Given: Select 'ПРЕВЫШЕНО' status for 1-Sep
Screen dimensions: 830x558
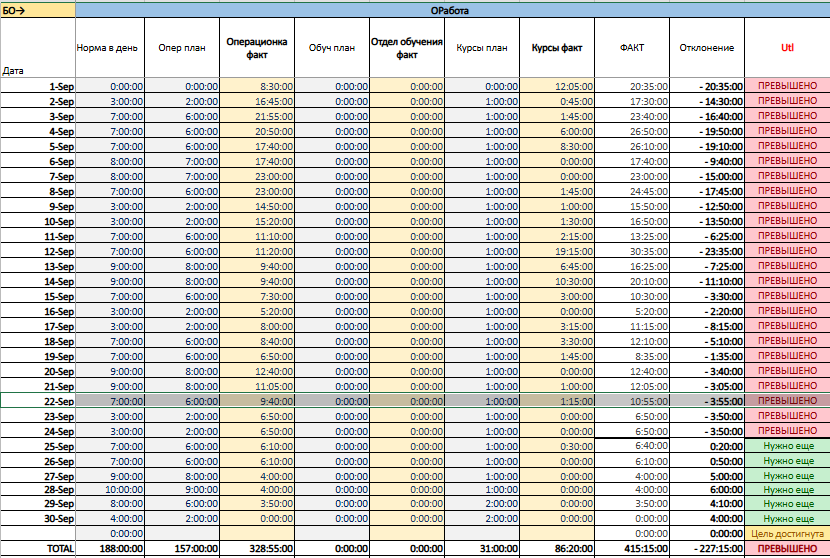Looking at the screenshot, I should [x=787, y=86].
